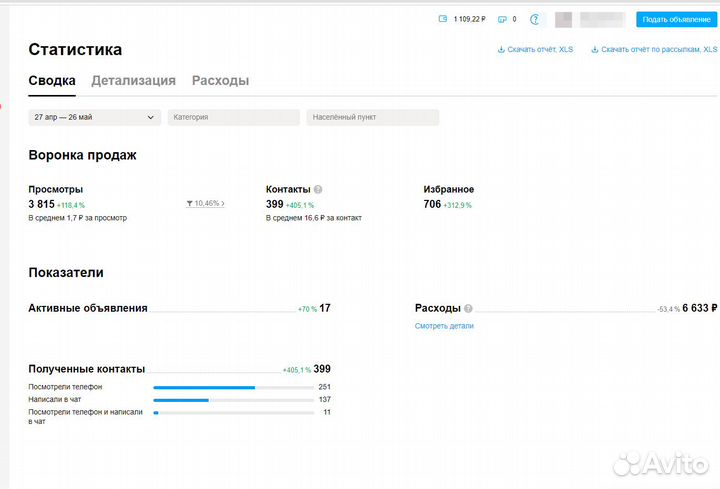Click the blurred user avatar

(564, 19)
